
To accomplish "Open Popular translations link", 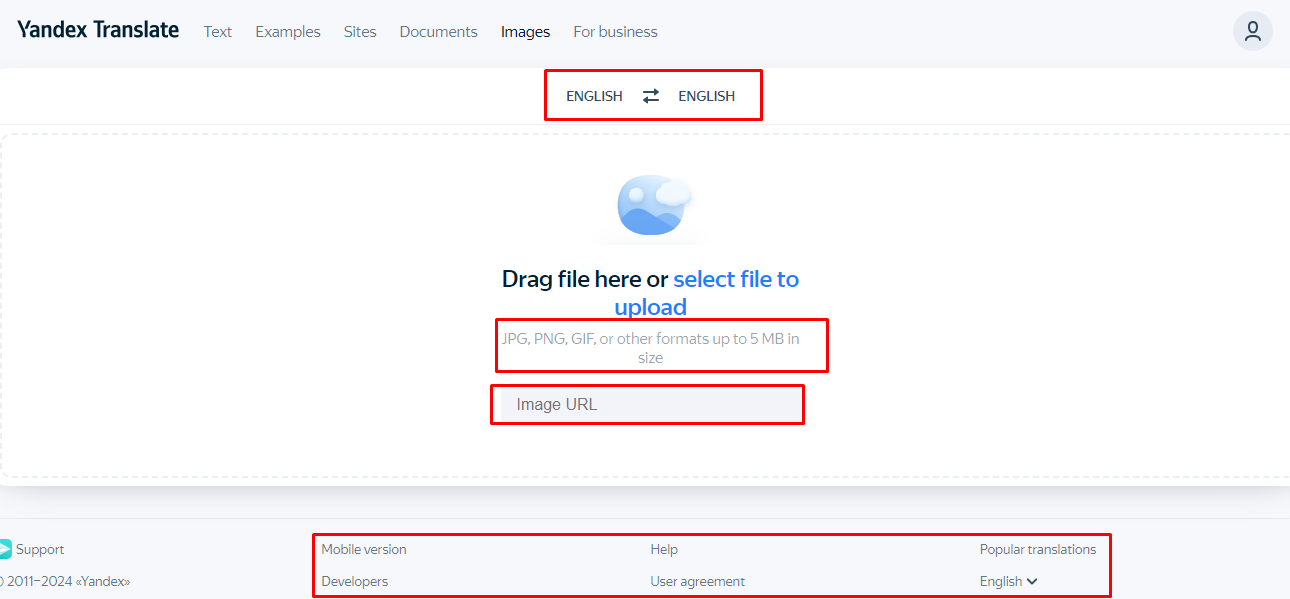I will coord(1037,549).
